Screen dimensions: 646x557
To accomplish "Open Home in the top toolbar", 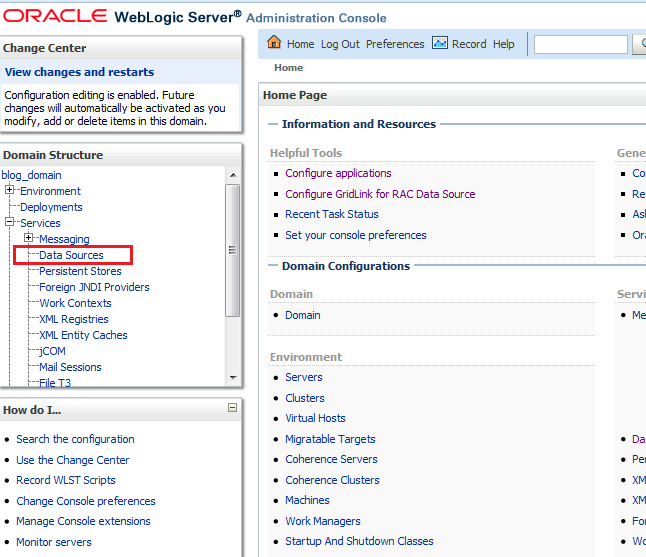I will point(300,44).
